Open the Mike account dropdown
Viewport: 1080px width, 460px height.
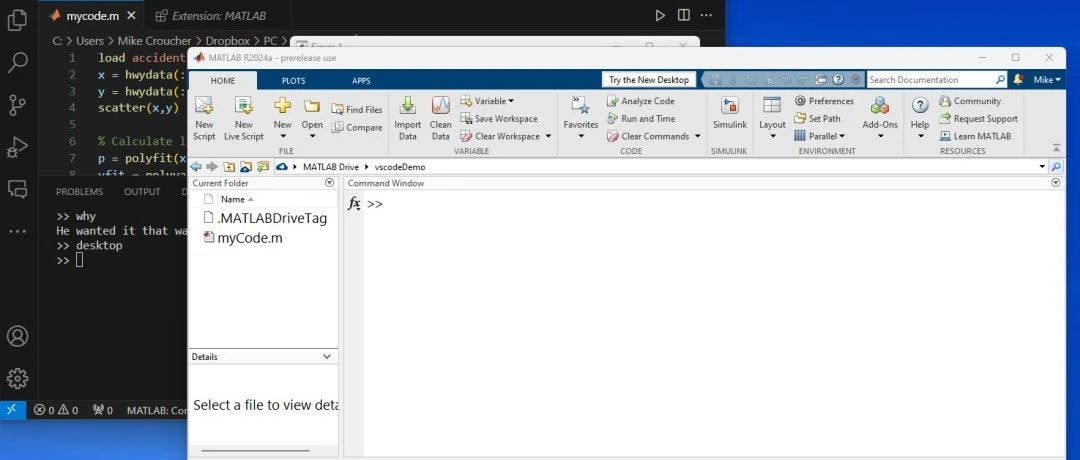tap(1046, 79)
